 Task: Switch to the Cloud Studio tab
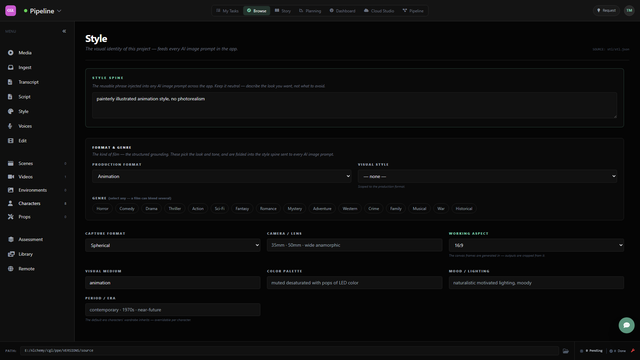point(379,11)
